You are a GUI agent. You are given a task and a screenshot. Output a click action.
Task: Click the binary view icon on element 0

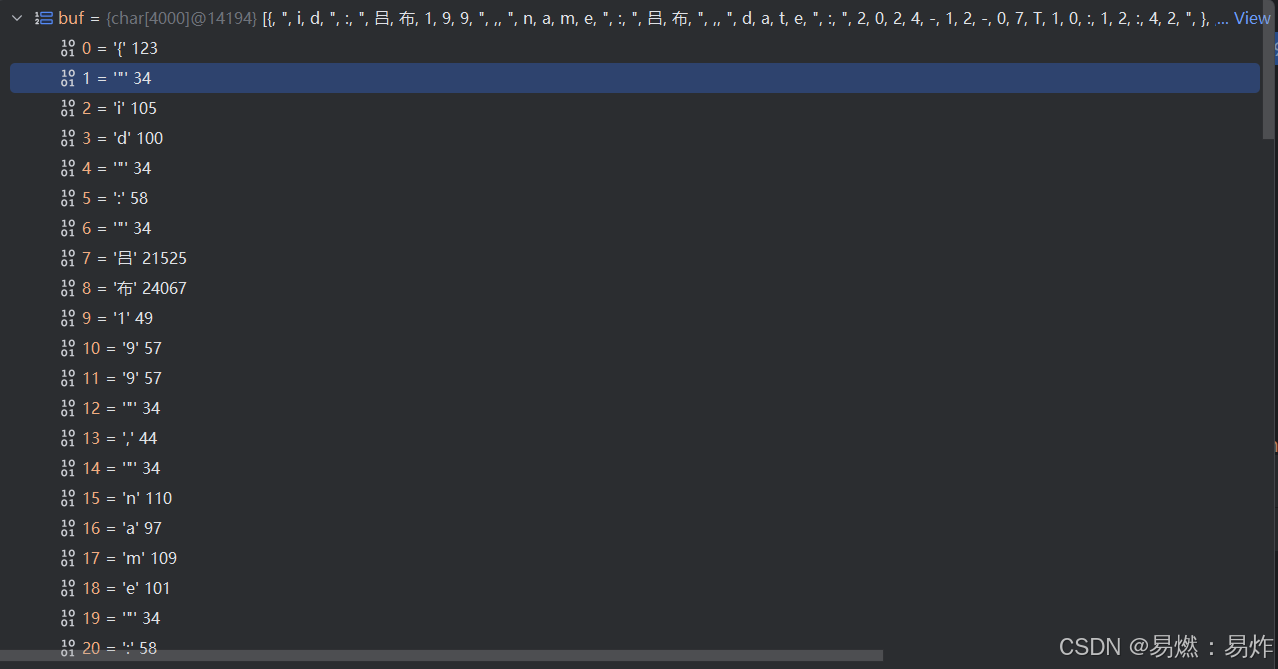68,47
